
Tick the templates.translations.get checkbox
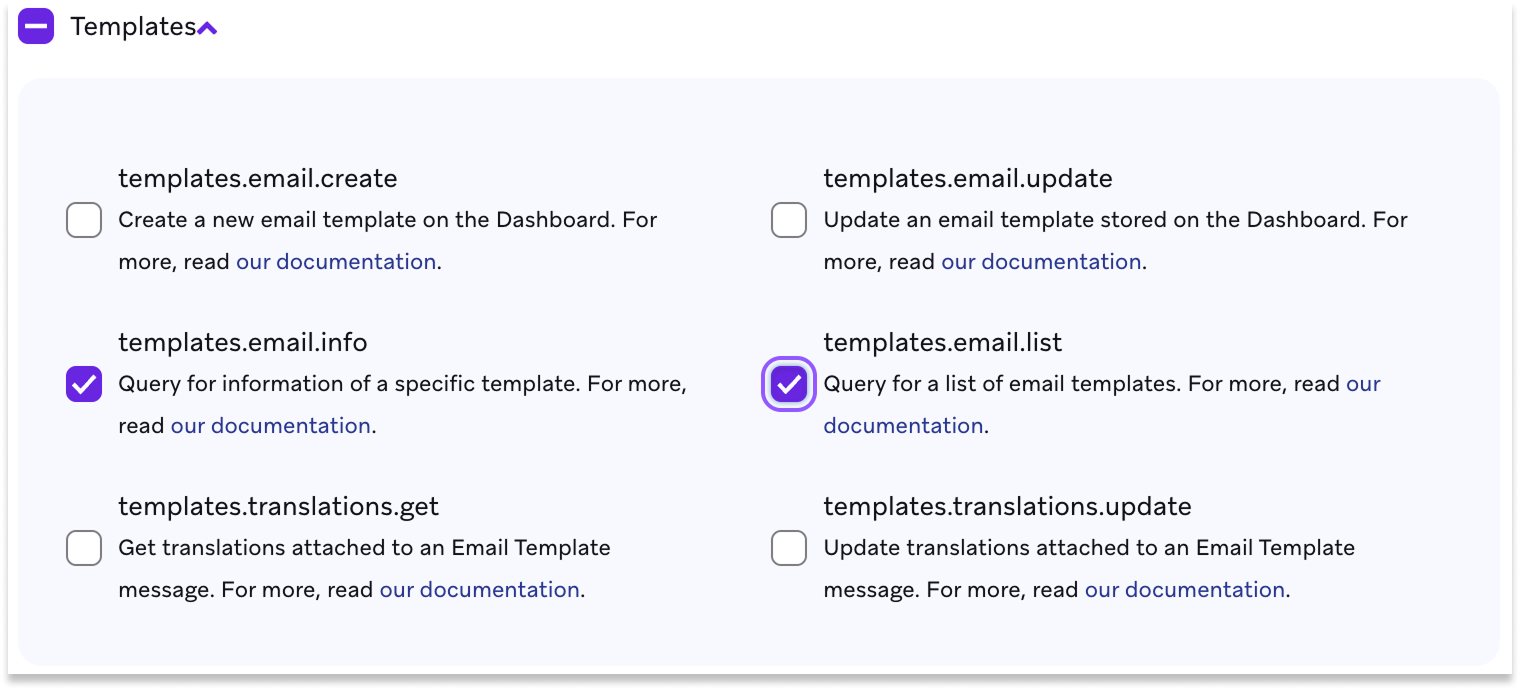pyautogui.click(x=84, y=548)
